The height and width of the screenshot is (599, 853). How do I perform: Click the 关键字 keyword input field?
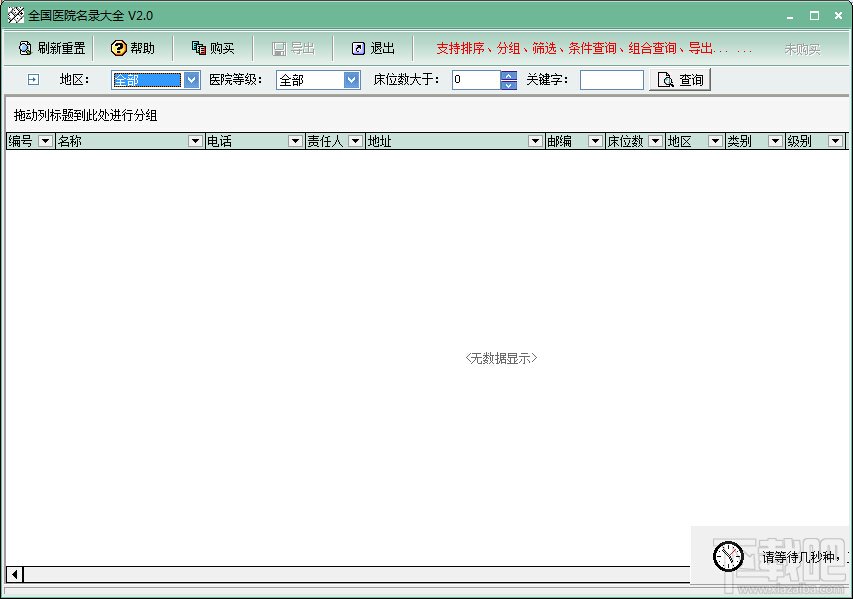tap(612, 80)
